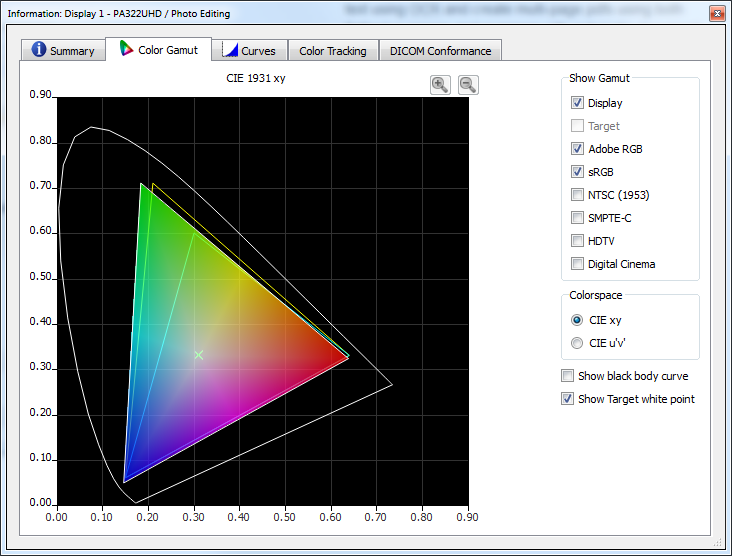Open the Summary tab
Screen dimensions: 732x556
point(63,51)
